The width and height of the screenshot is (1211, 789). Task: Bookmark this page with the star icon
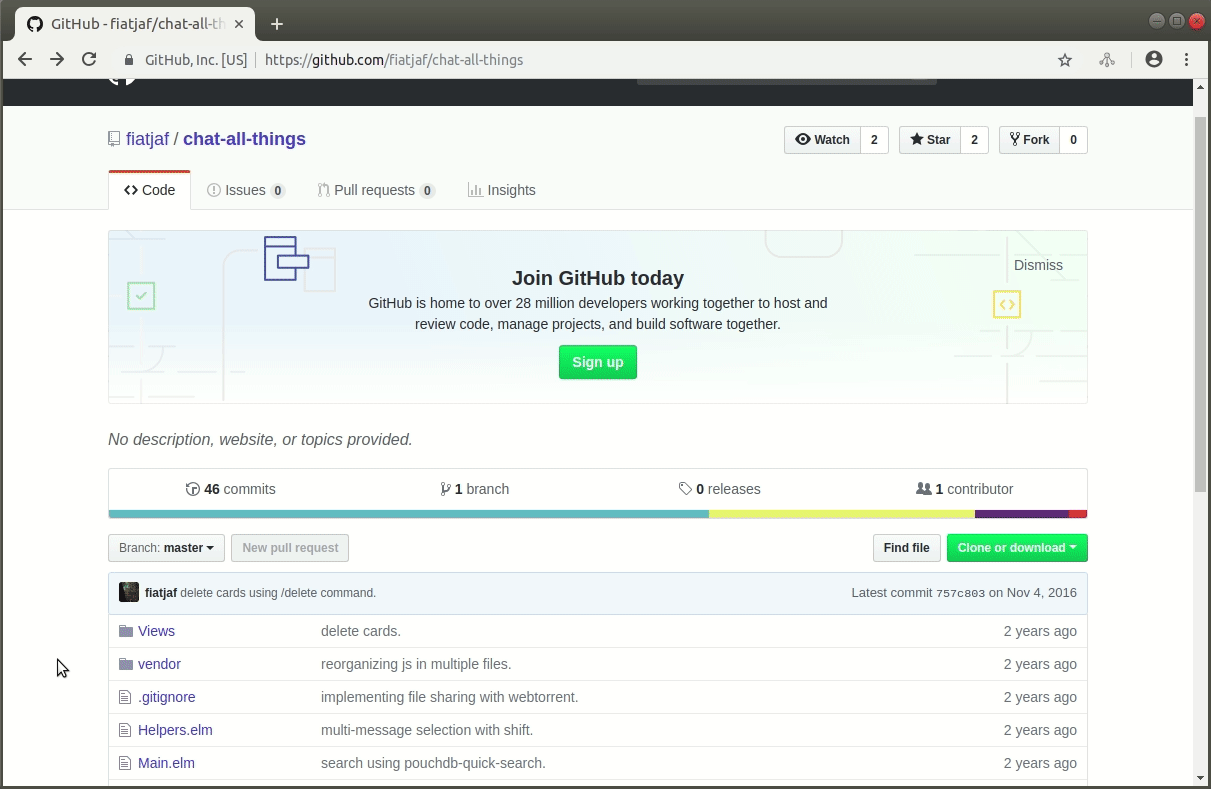(x=1065, y=60)
